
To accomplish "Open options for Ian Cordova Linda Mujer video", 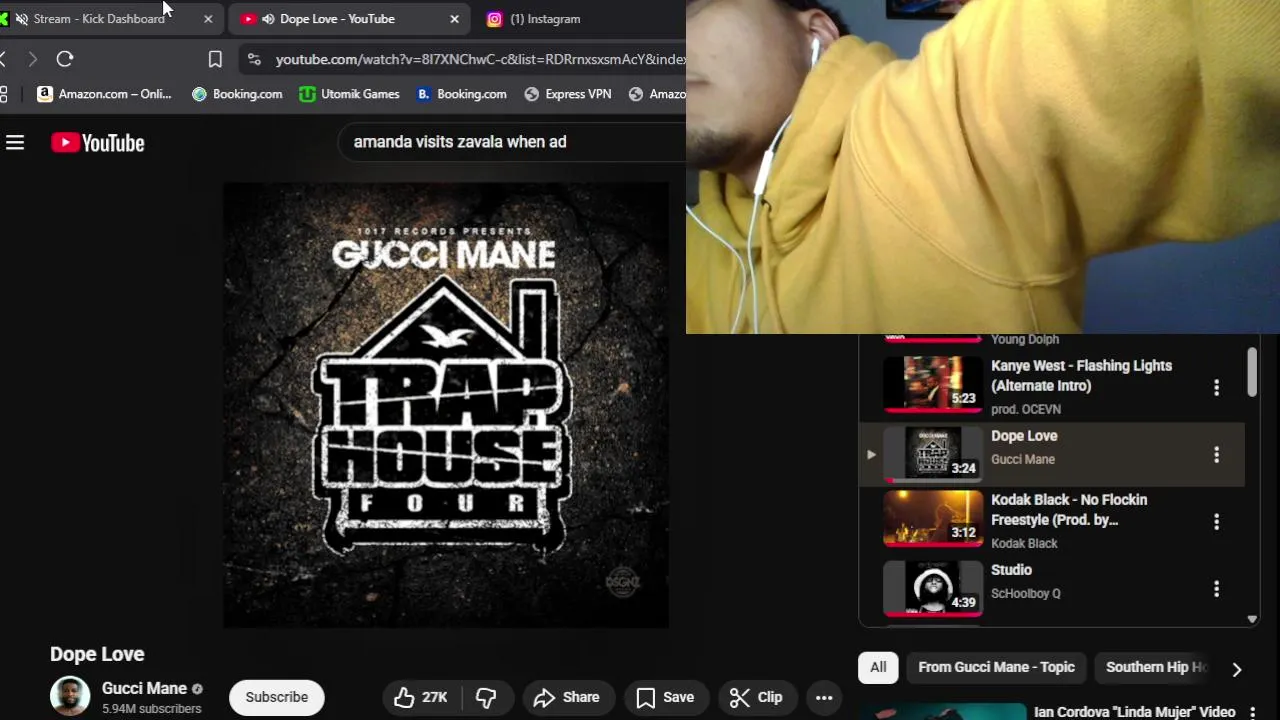I will (x=1252, y=713).
